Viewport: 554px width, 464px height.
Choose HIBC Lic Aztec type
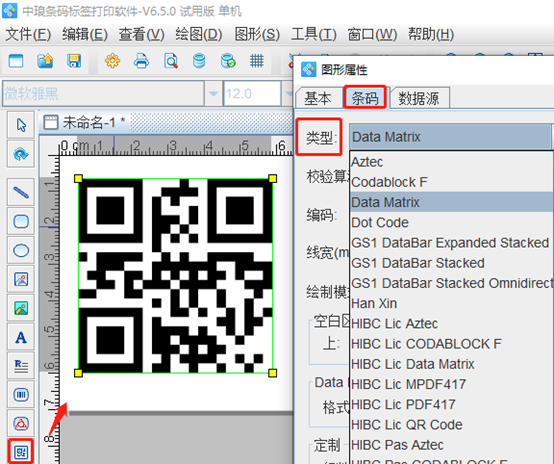coord(452,323)
